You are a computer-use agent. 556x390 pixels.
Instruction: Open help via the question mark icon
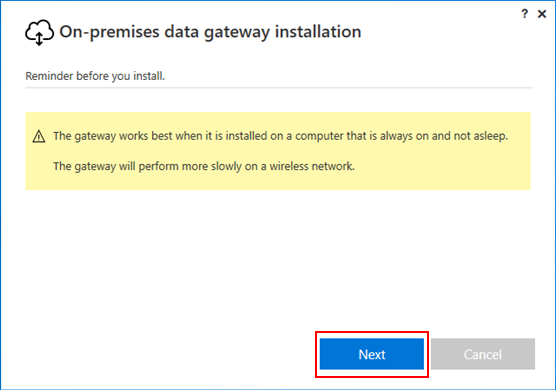[x=524, y=14]
